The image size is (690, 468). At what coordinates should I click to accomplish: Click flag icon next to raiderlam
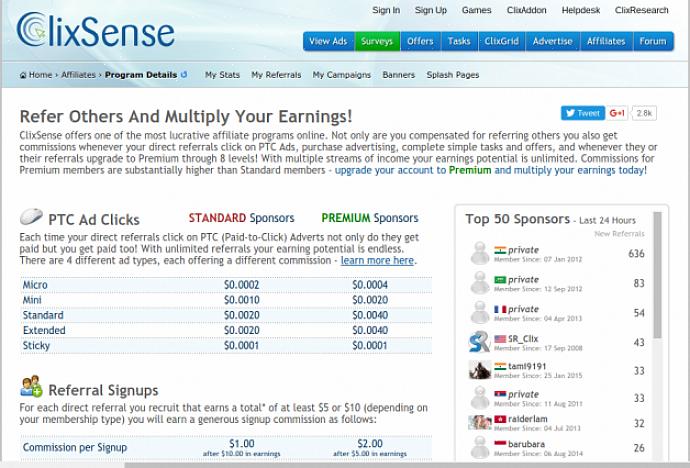[x=500, y=419]
